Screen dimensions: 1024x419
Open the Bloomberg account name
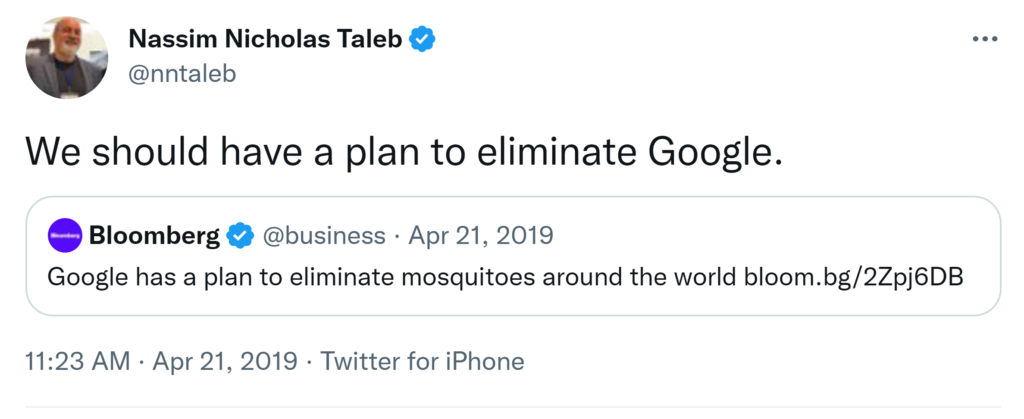[x=154, y=236]
